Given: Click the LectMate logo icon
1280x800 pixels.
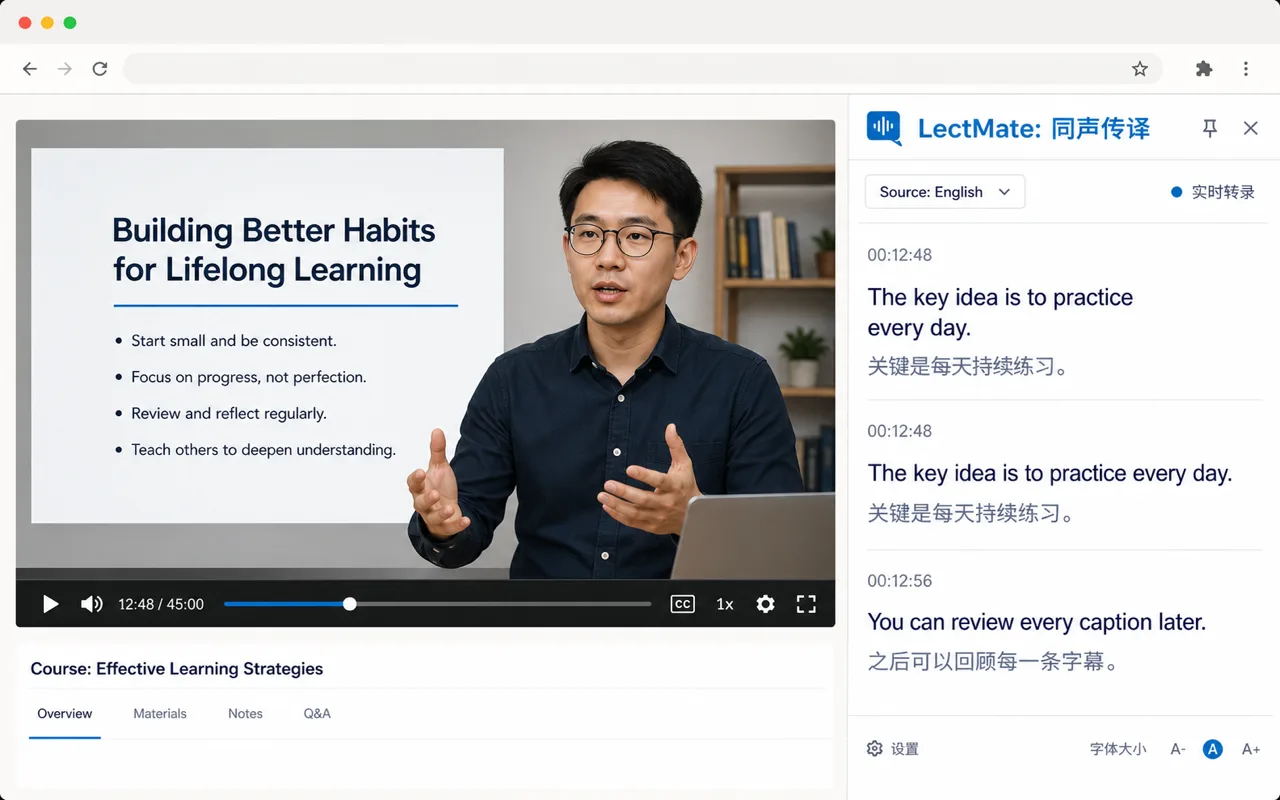Looking at the screenshot, I should (x=884, y=128).
